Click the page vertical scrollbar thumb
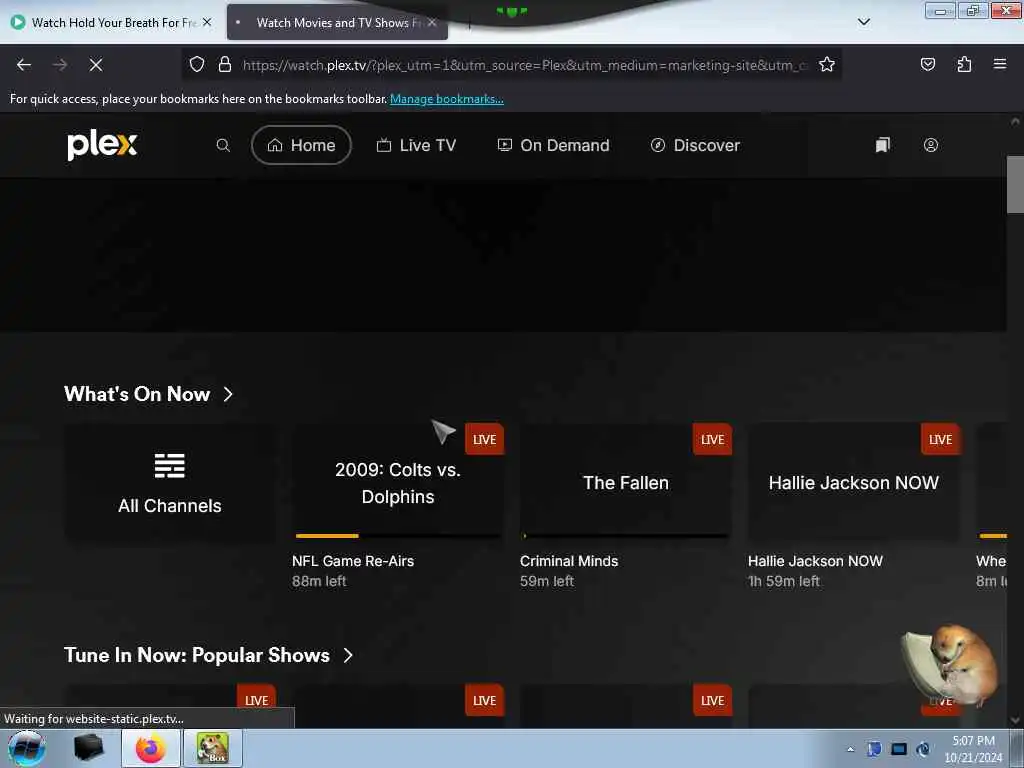1024x768 pixels. [1014, 185]
